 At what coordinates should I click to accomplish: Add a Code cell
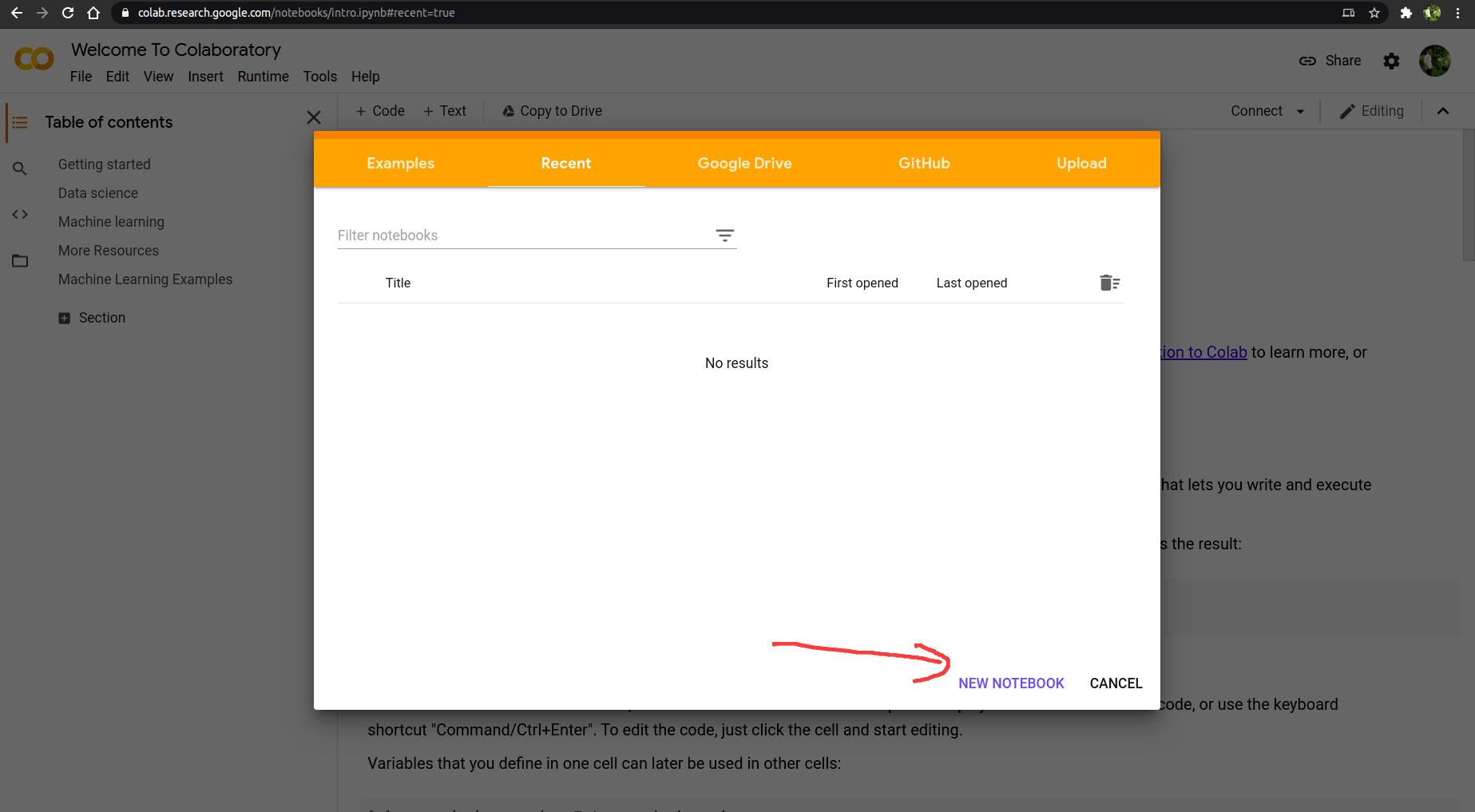pyautogui.click(x=380, y=111)
